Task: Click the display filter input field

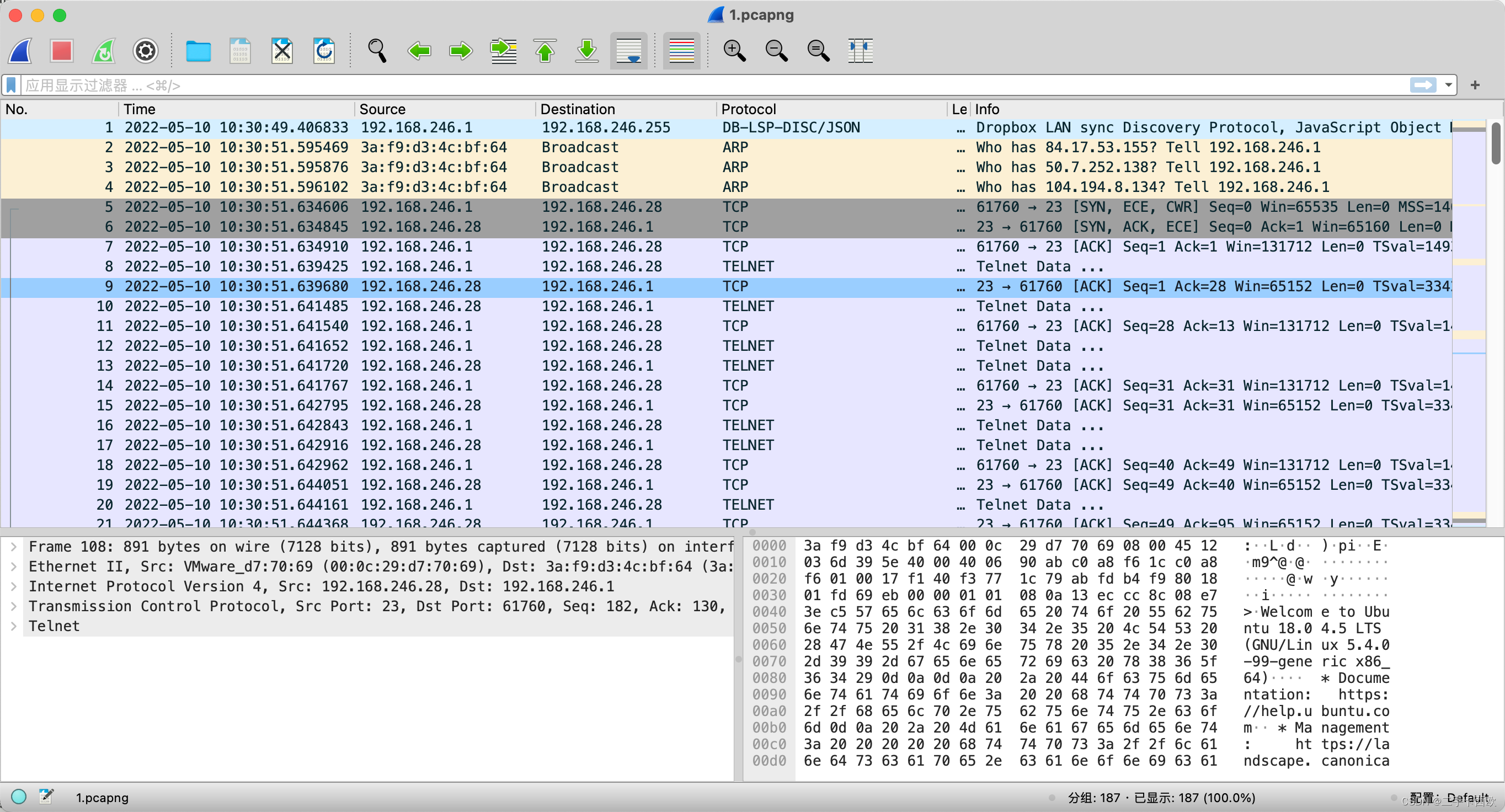Action: (701, 86)
